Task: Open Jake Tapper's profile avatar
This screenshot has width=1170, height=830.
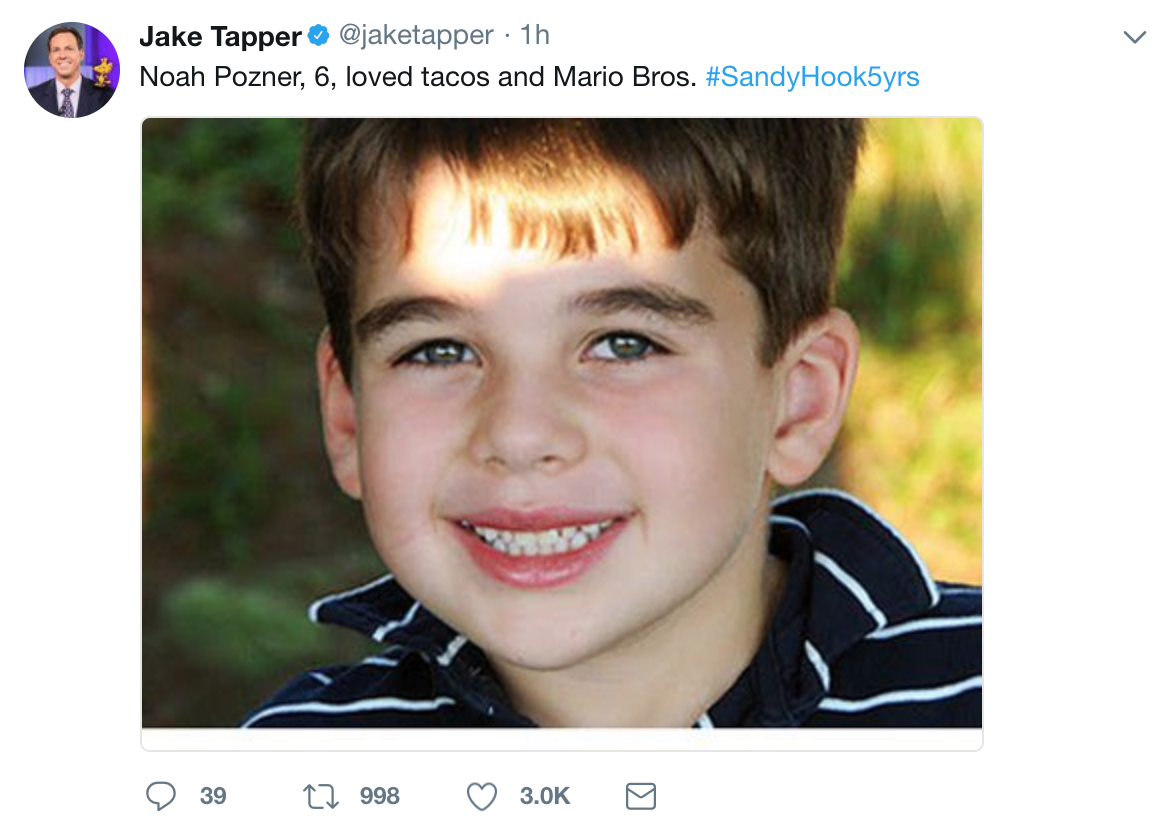Action: click(72, 70)
